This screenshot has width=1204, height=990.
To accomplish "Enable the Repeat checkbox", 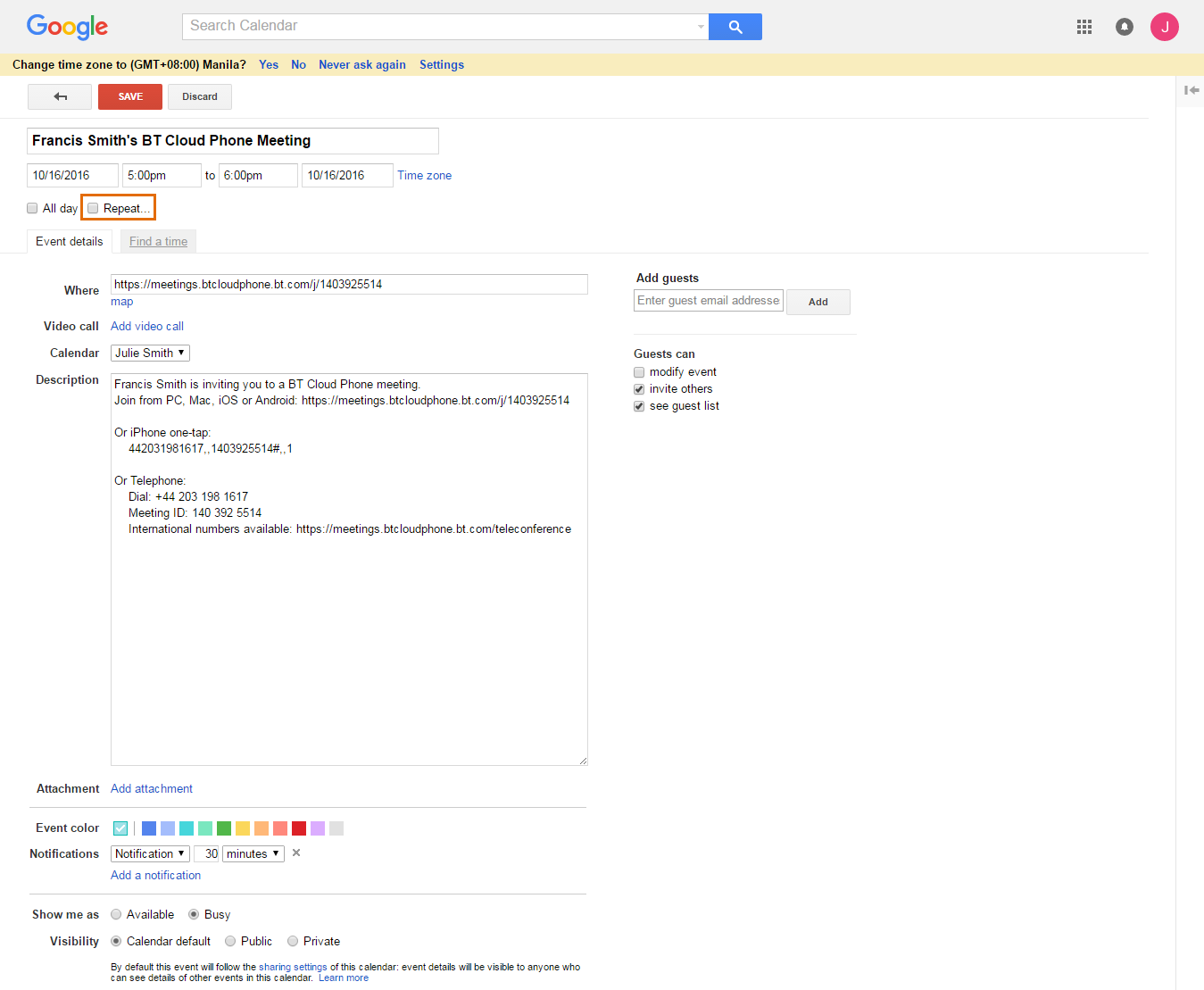I will pos(93,208).
